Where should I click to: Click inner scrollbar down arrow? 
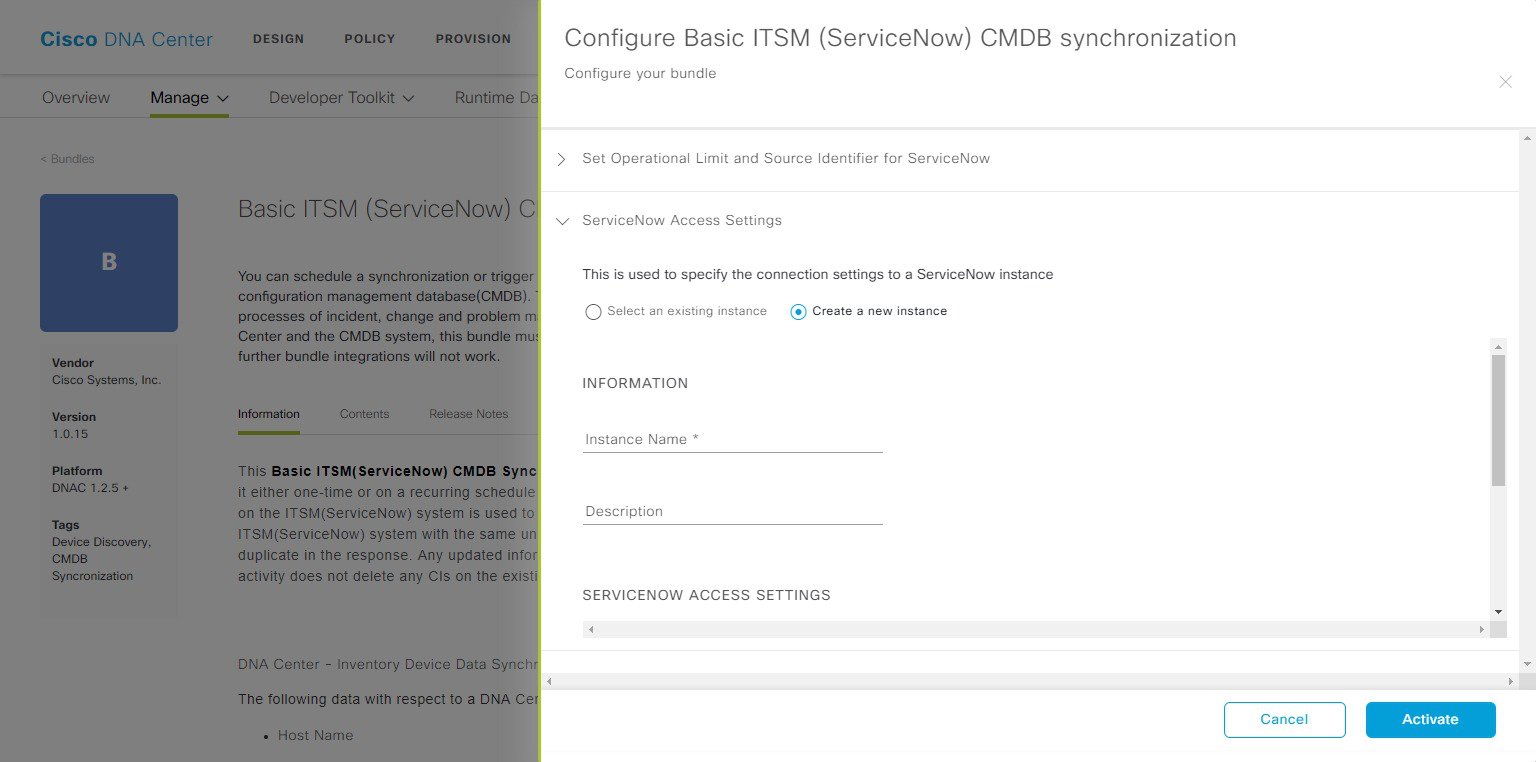[1498, 611]
